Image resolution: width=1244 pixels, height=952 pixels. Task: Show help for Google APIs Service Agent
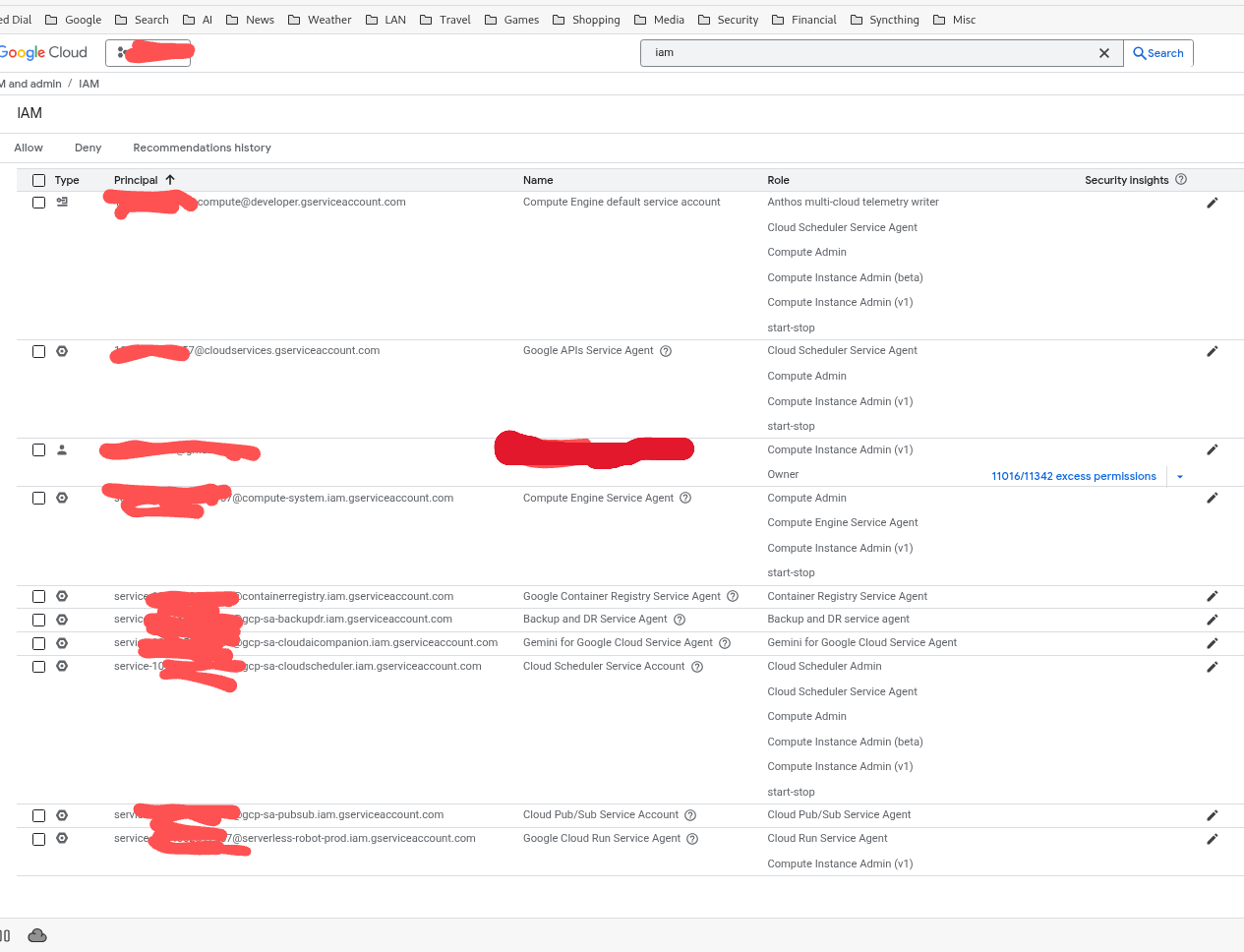[x=666, y=351]
